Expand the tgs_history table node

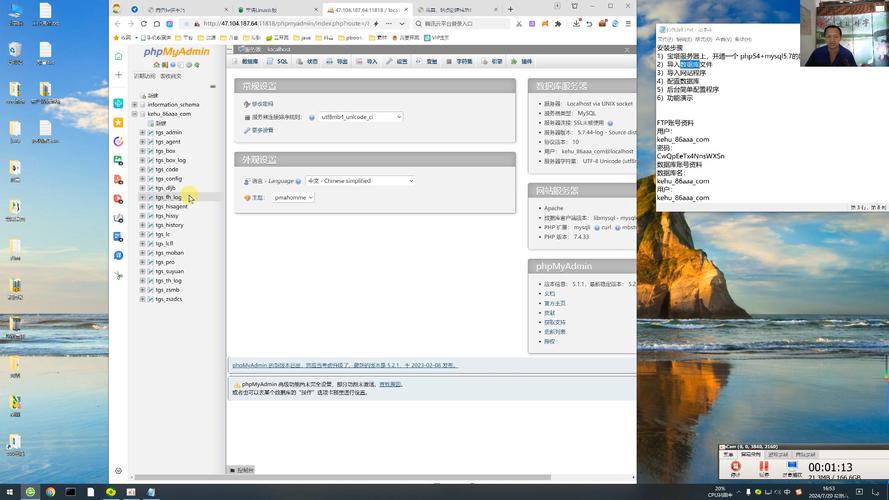click(x=142, y=225)
